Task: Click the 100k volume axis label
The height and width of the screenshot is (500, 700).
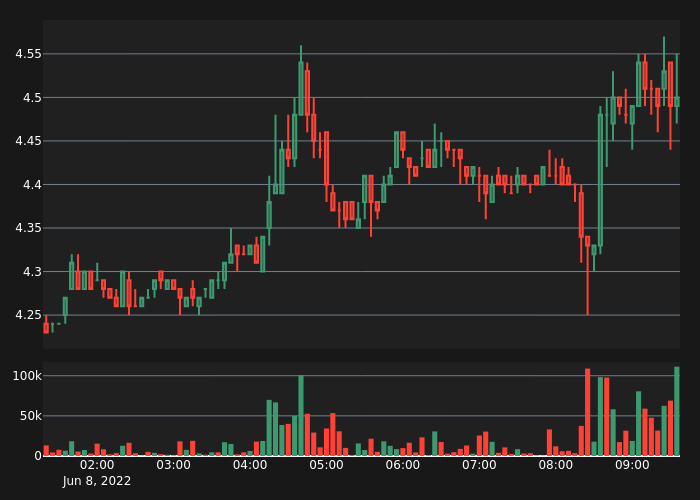Action: [x=27, y=376]
